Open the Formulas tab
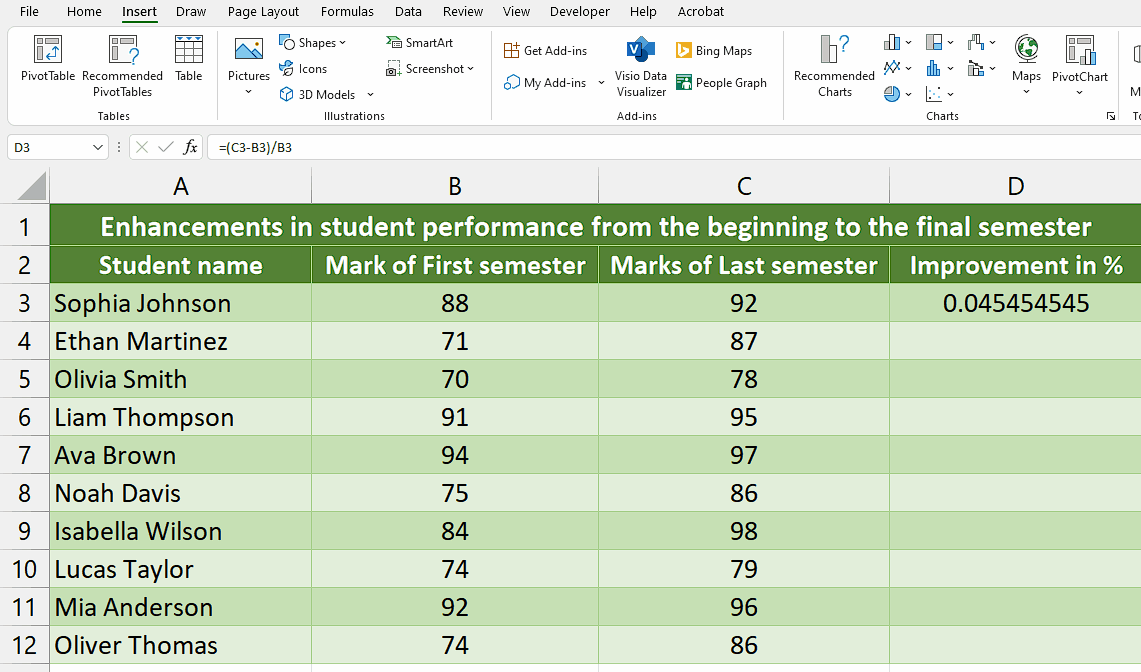Image resolution: width=1141 pixels, height=672 pixels. point(347,12)
